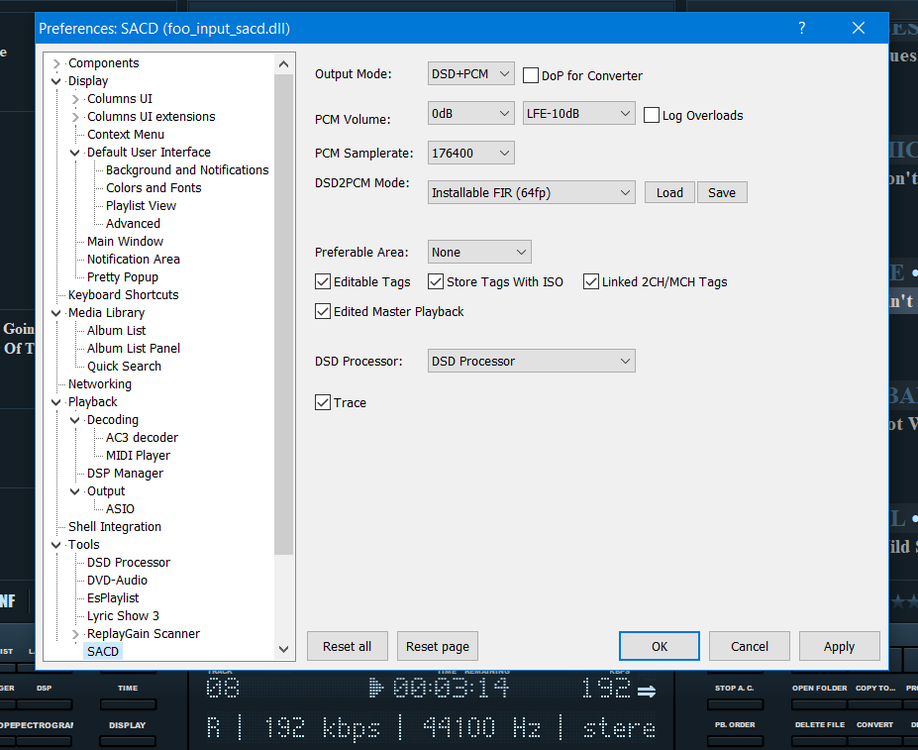
Task: Select Context Menu in tree
Action: tap(126, 134)
